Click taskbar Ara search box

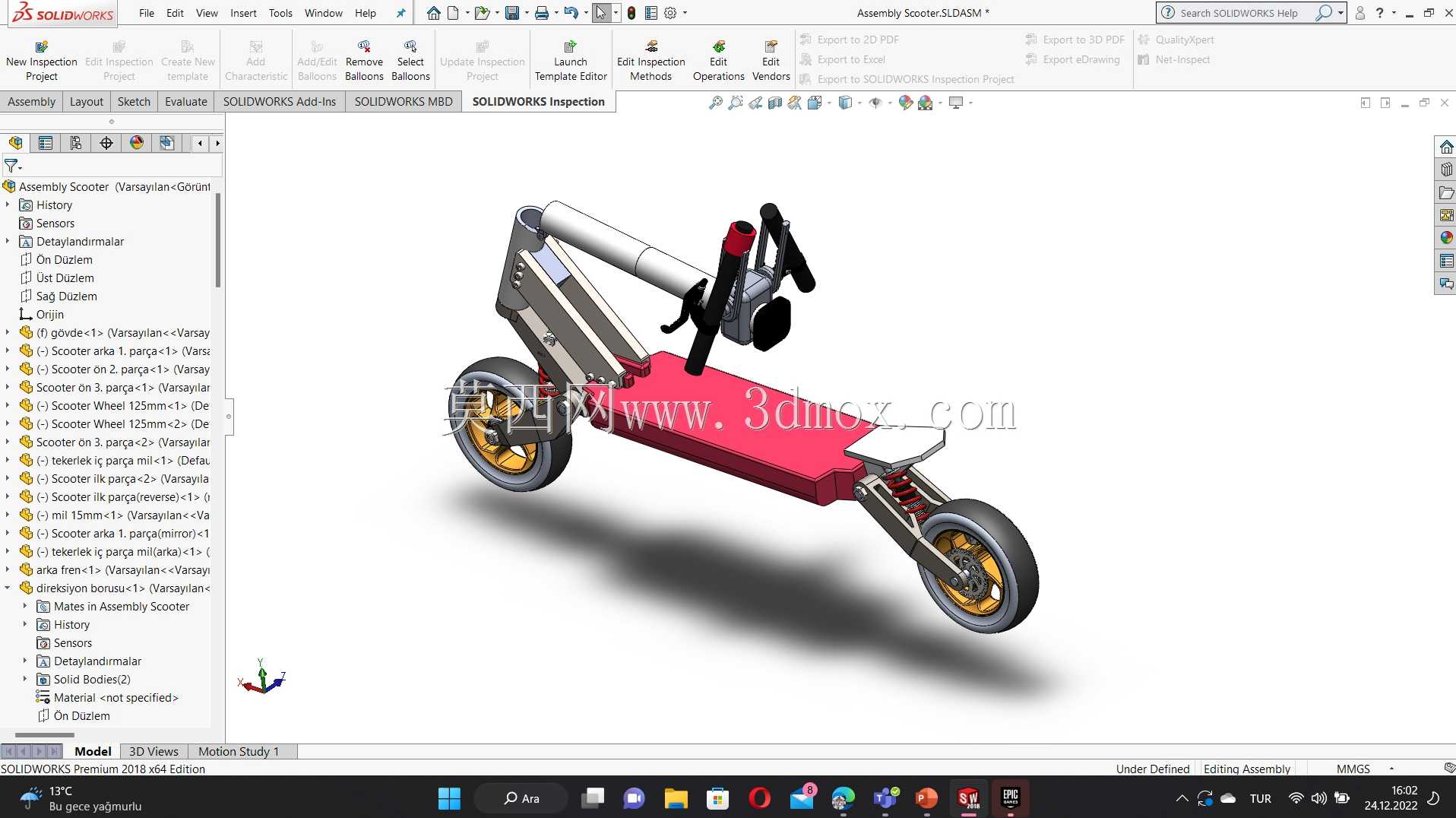pos(521,798)
